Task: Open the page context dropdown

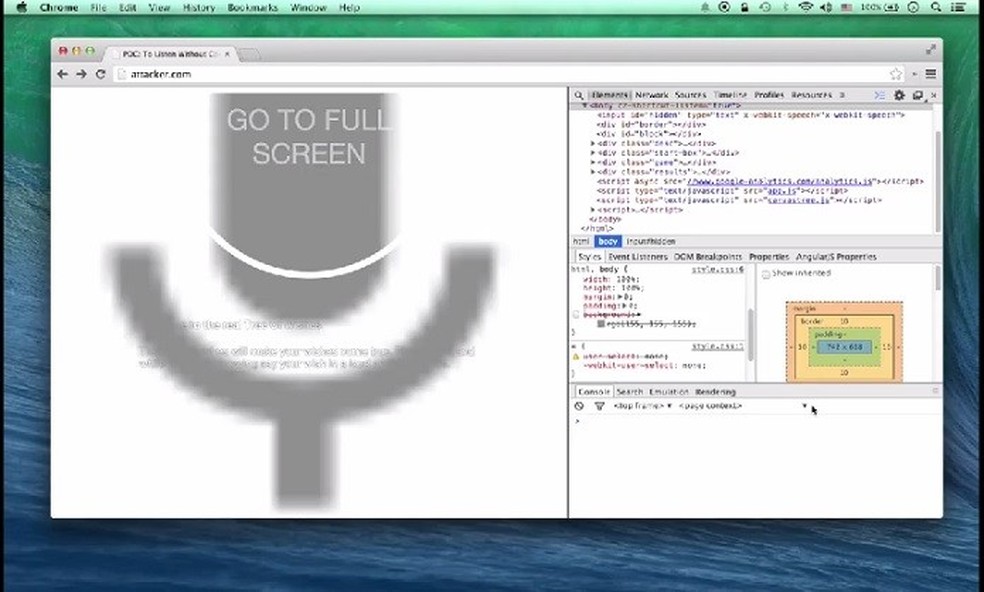Action: (x=744, y=406)
